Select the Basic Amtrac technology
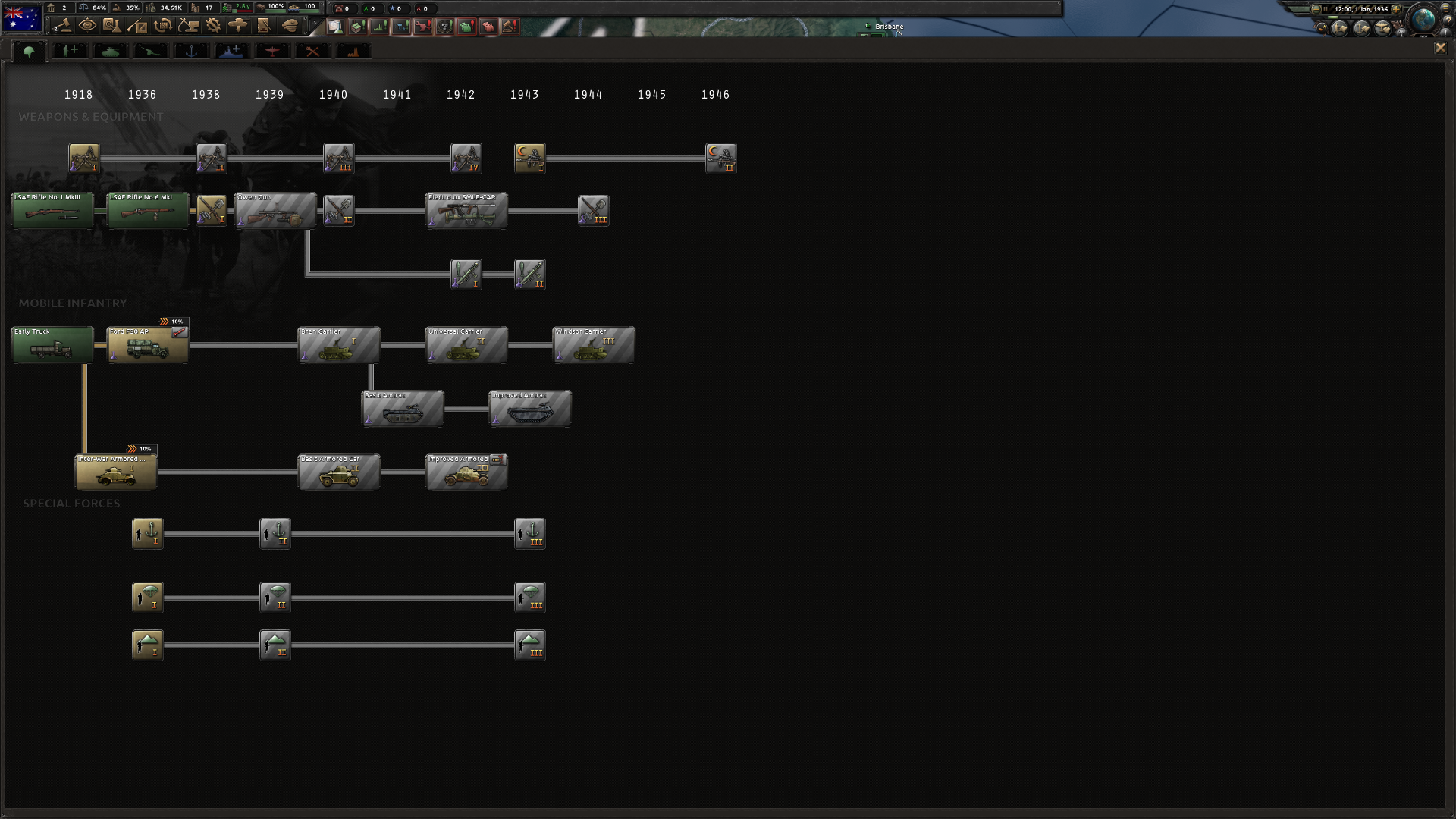The width and height of the screenshot is (1456, 819). tap(403, 409)
